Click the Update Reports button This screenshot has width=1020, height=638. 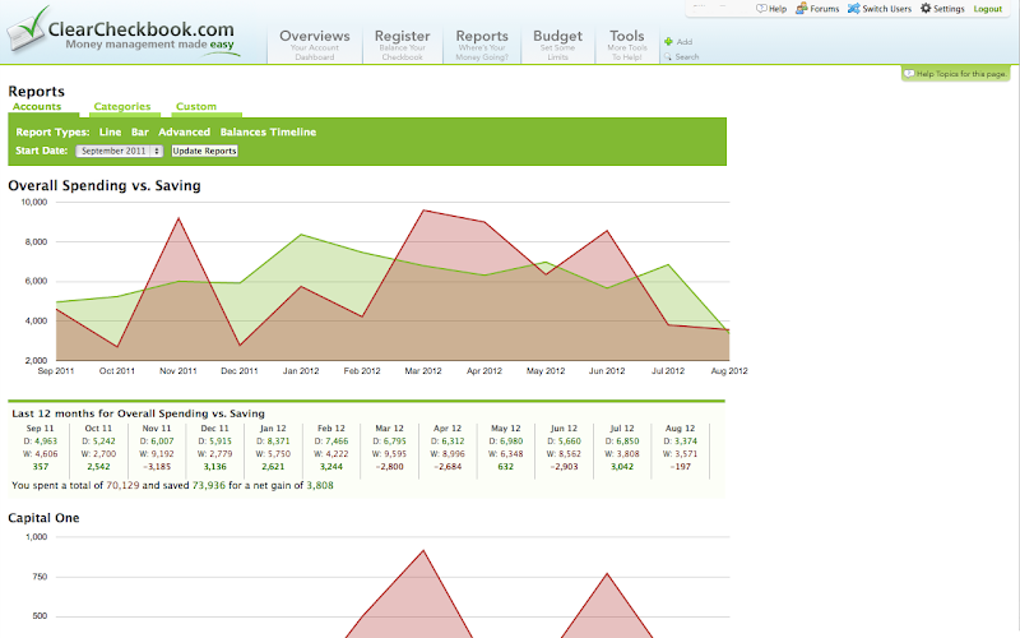(x=204, y=151)
